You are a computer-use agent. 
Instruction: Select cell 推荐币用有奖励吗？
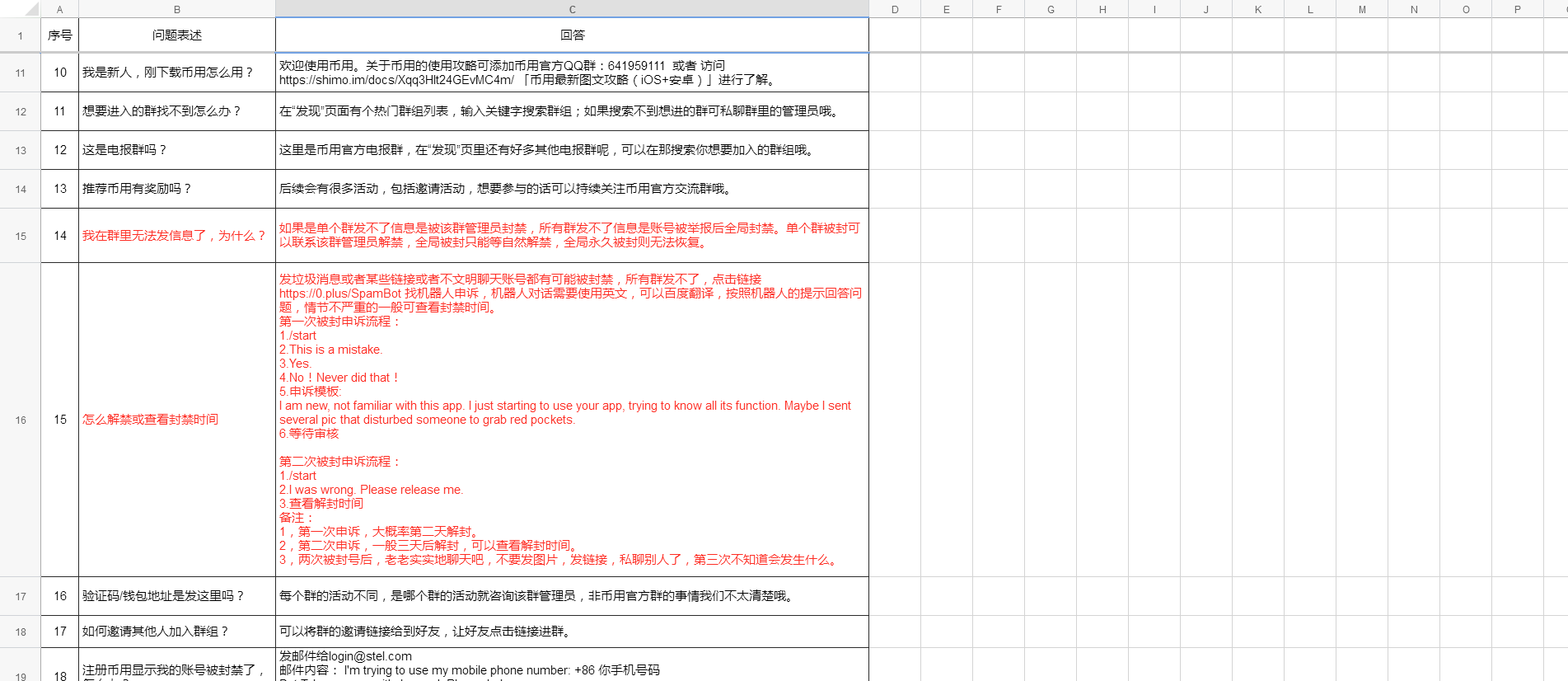pos(177,189)
